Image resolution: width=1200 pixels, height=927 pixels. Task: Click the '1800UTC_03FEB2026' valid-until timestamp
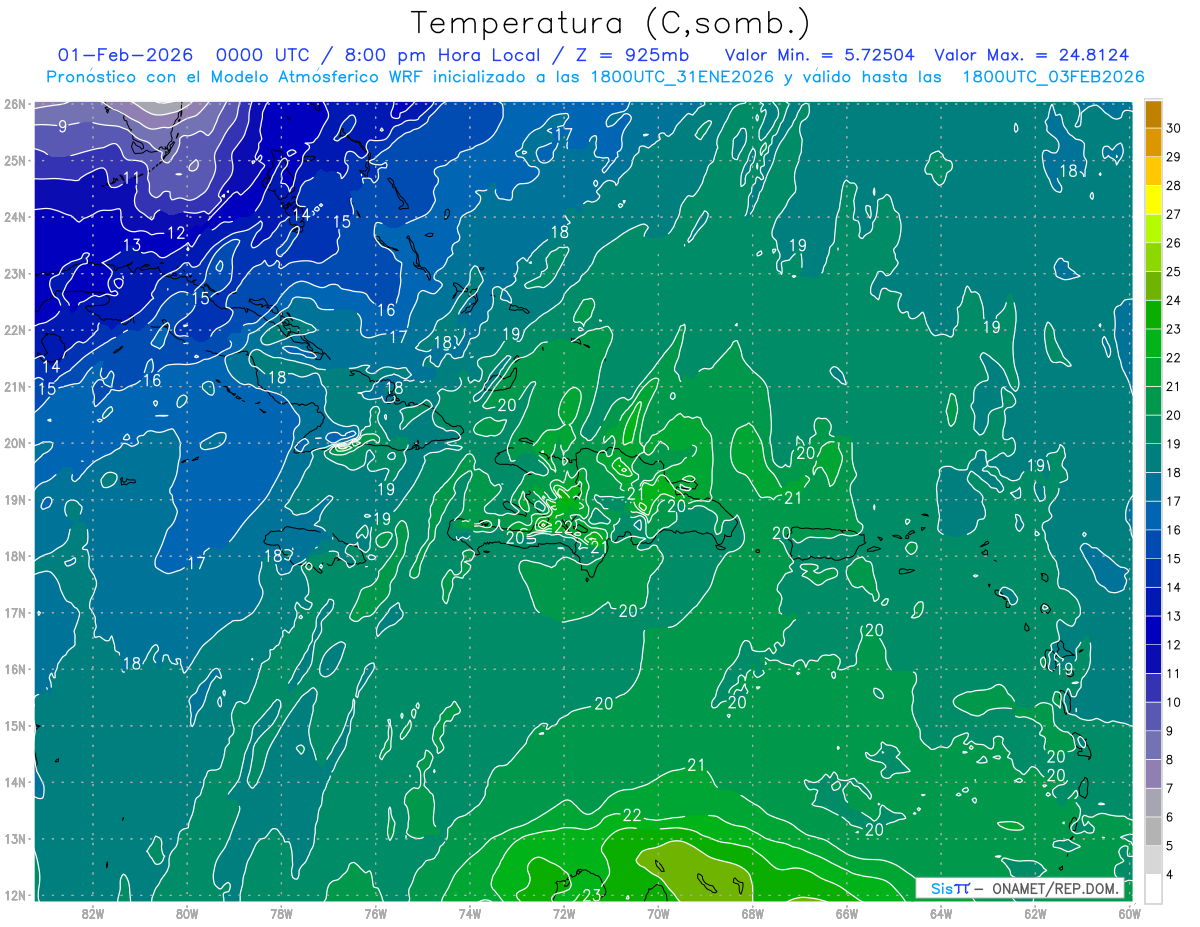[1053, 77]
